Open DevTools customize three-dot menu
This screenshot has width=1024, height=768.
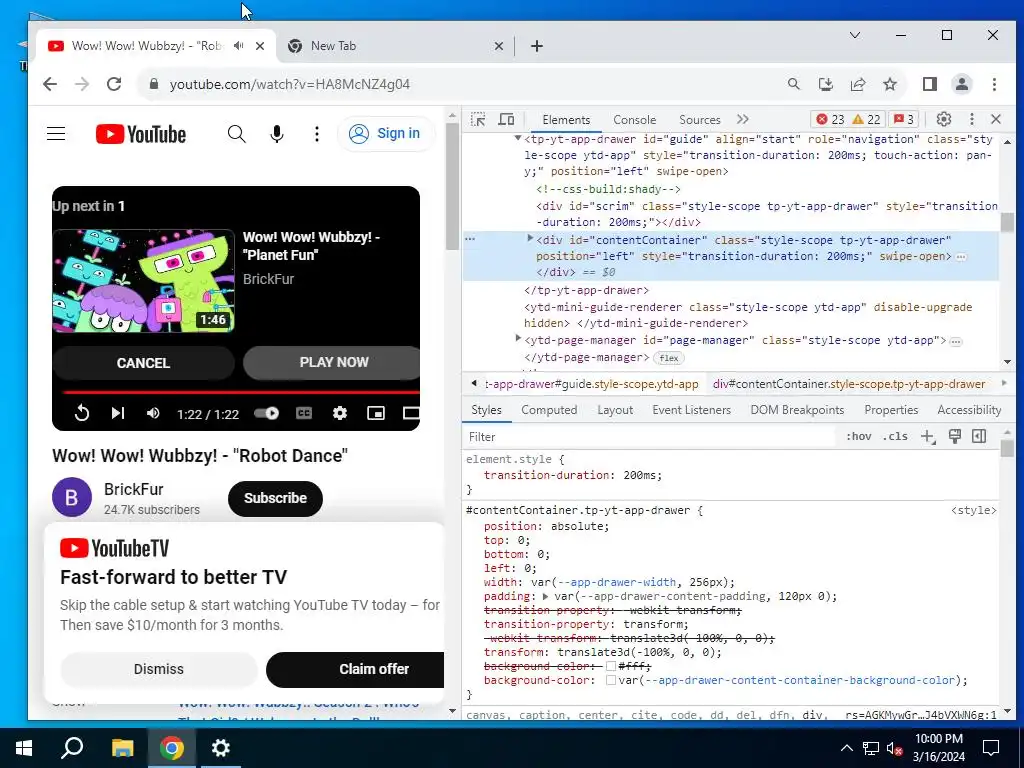972,119
